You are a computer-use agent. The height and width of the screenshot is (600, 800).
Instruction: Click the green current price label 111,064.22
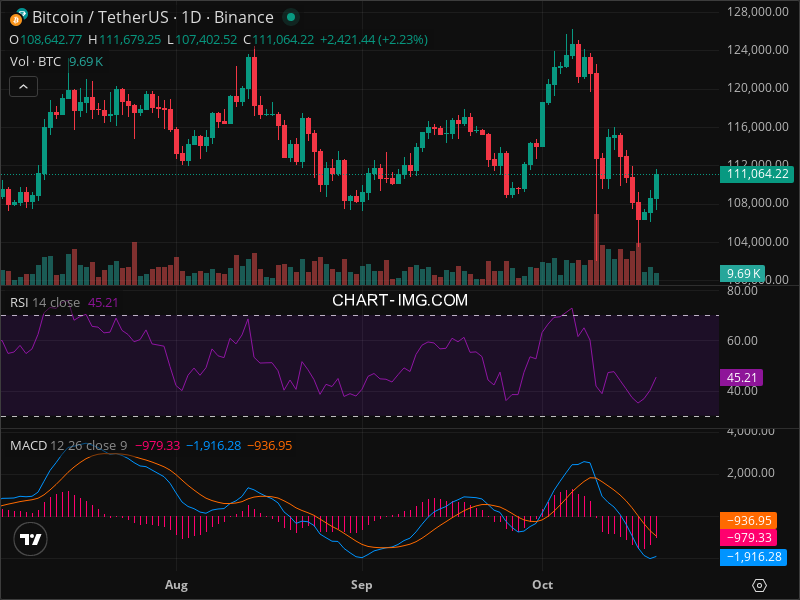pos(755,174)
